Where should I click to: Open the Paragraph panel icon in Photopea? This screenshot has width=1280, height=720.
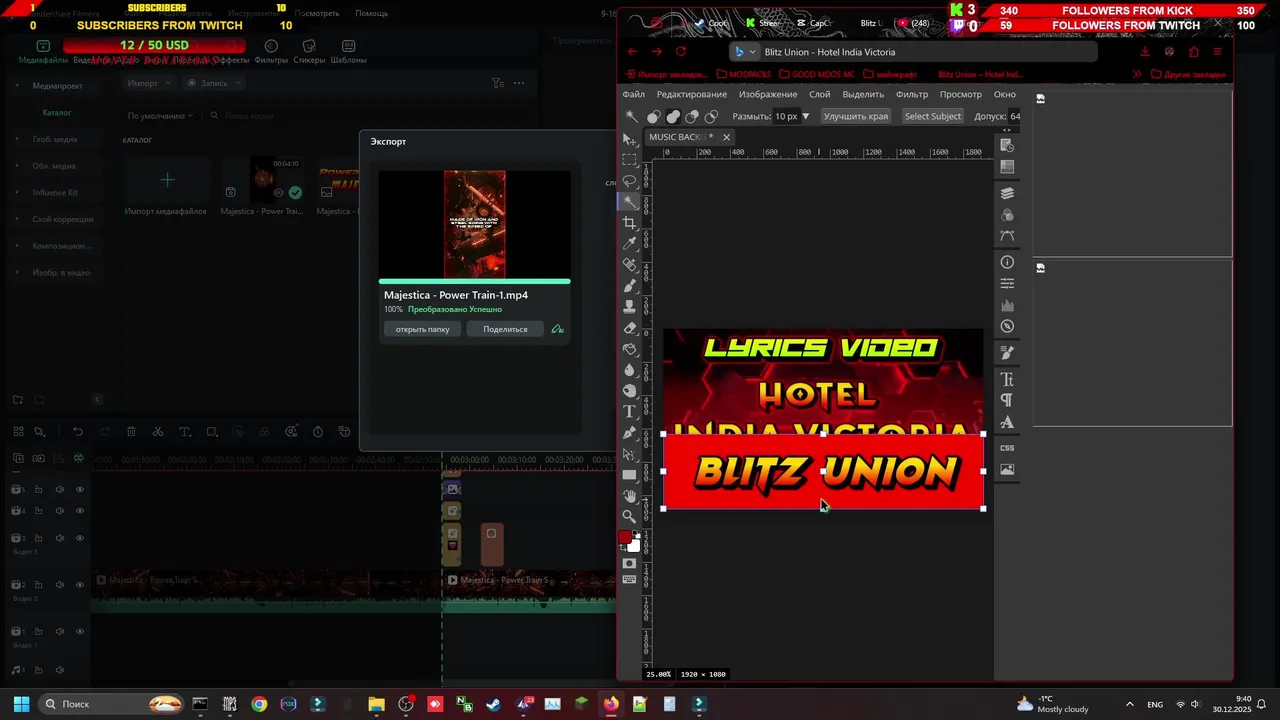click(x=1007, y=400)
